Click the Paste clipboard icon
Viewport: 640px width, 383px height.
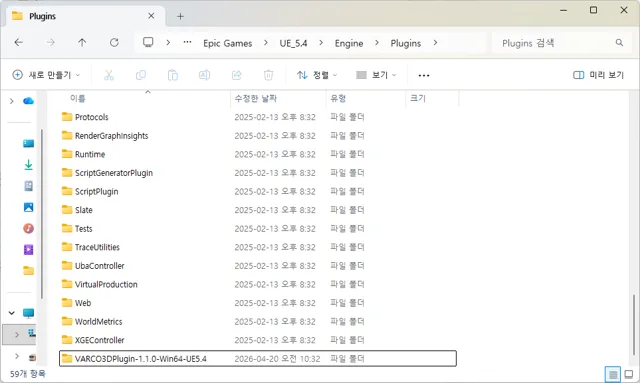[x=173, y=75]
